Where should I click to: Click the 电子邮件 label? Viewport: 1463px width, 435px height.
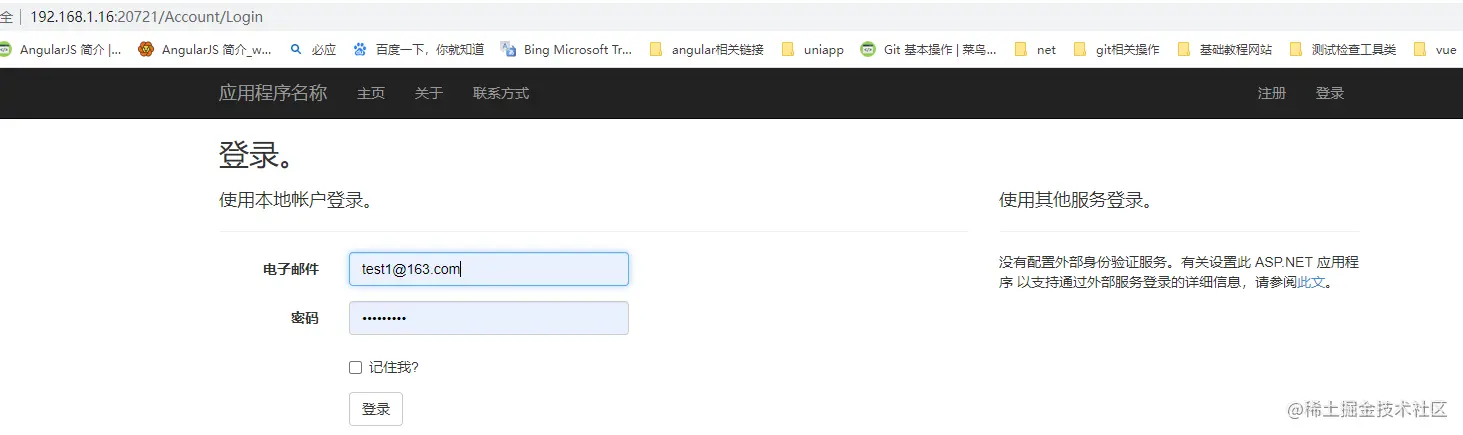pyautogui.click(x=291, y=269)
